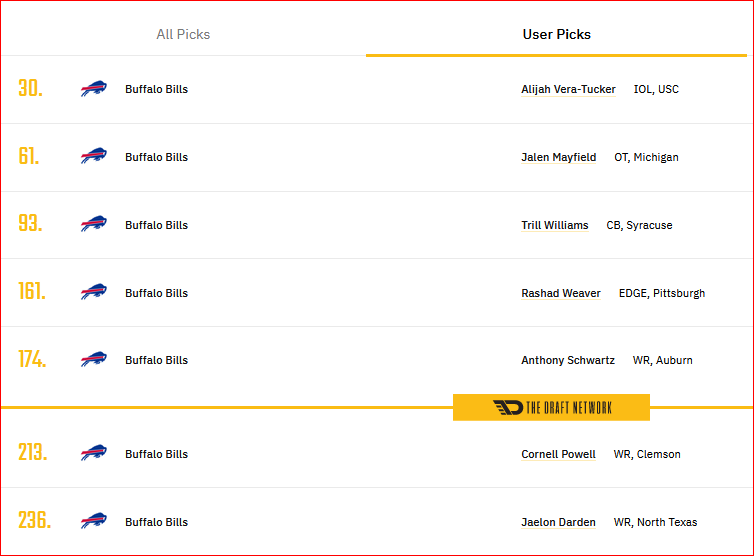The height and width of the screenshot is (556, 754).
Task: Click the Bills logo beside pick 236
Action: 94,520
